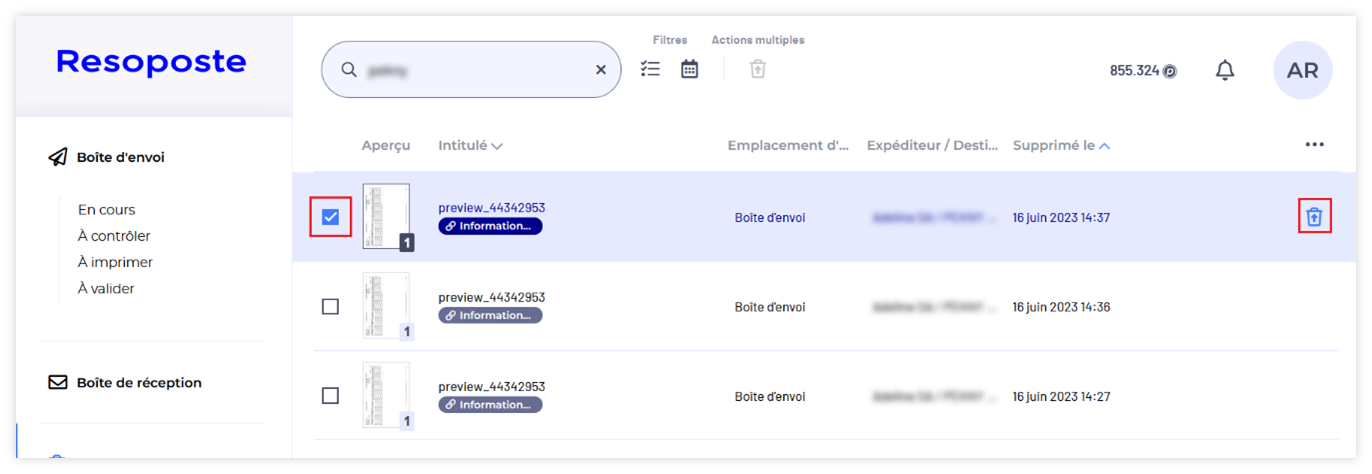Click the checklist filter icon

click(x=650, y=69)
